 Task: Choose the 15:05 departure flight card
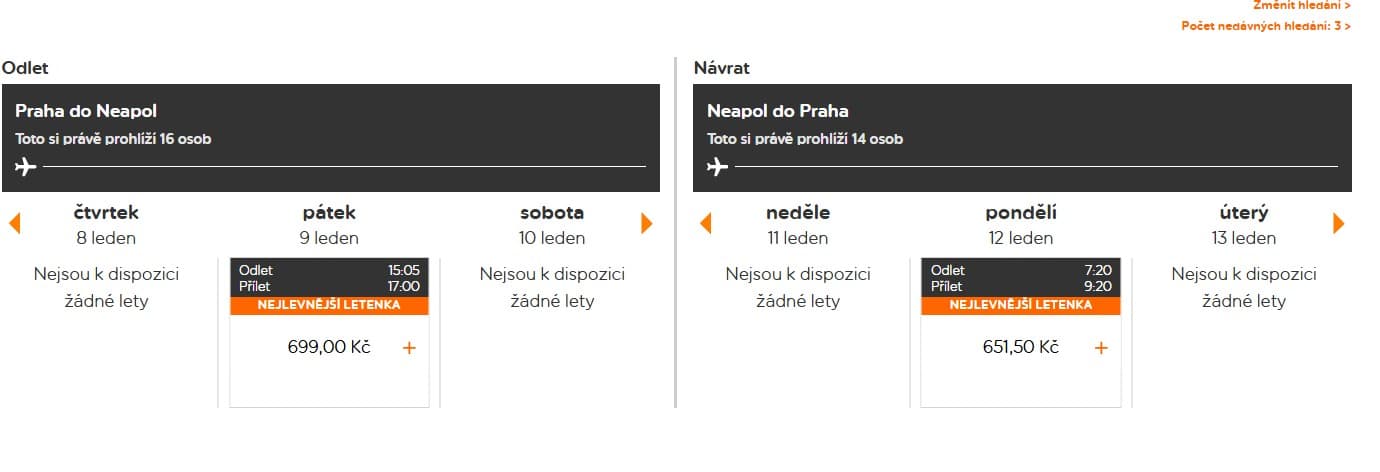click(329, 278)
